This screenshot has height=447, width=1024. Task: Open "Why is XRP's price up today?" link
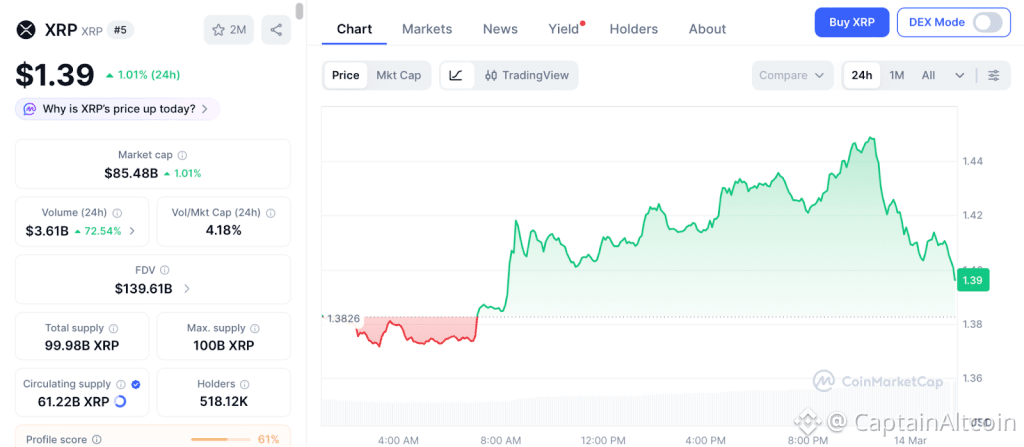[x=118, y=109]
